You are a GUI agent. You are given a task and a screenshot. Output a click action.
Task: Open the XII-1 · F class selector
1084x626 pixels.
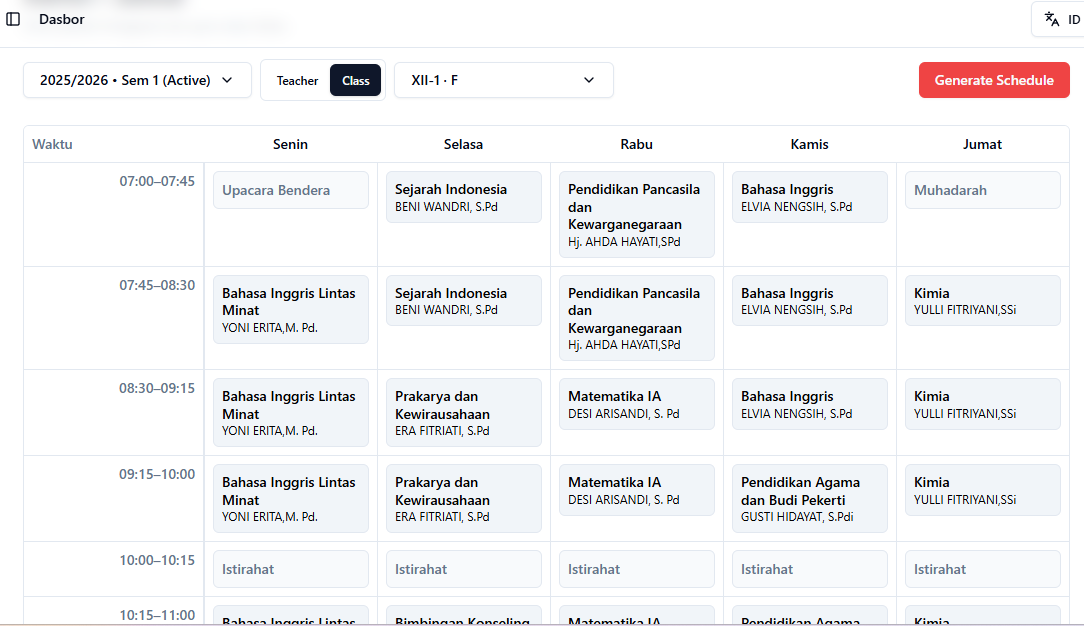(503, 80)
